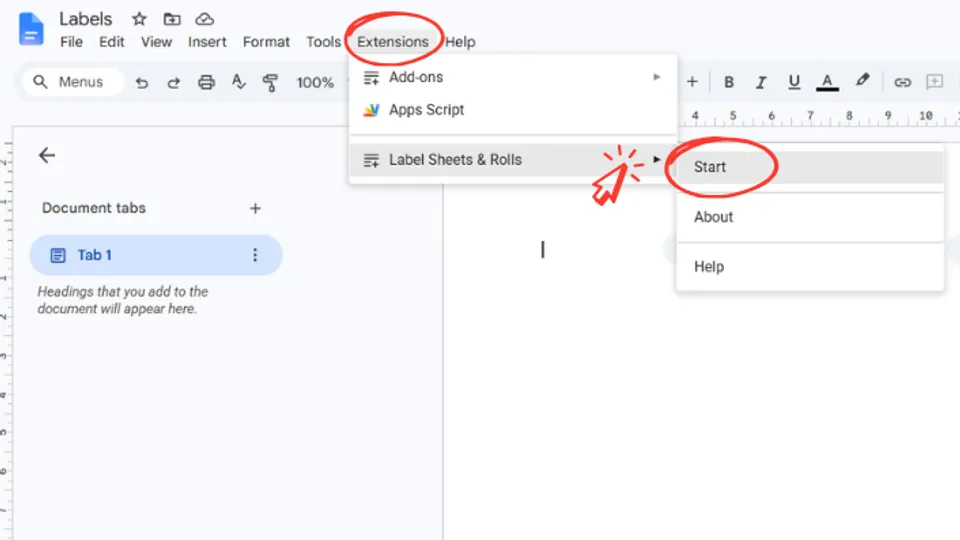Increase font size with plus icon
960x540 pixels.
coord(692,82)
